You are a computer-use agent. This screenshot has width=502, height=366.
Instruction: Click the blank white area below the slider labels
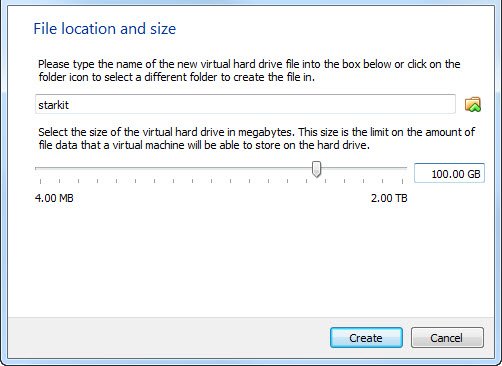251,260
